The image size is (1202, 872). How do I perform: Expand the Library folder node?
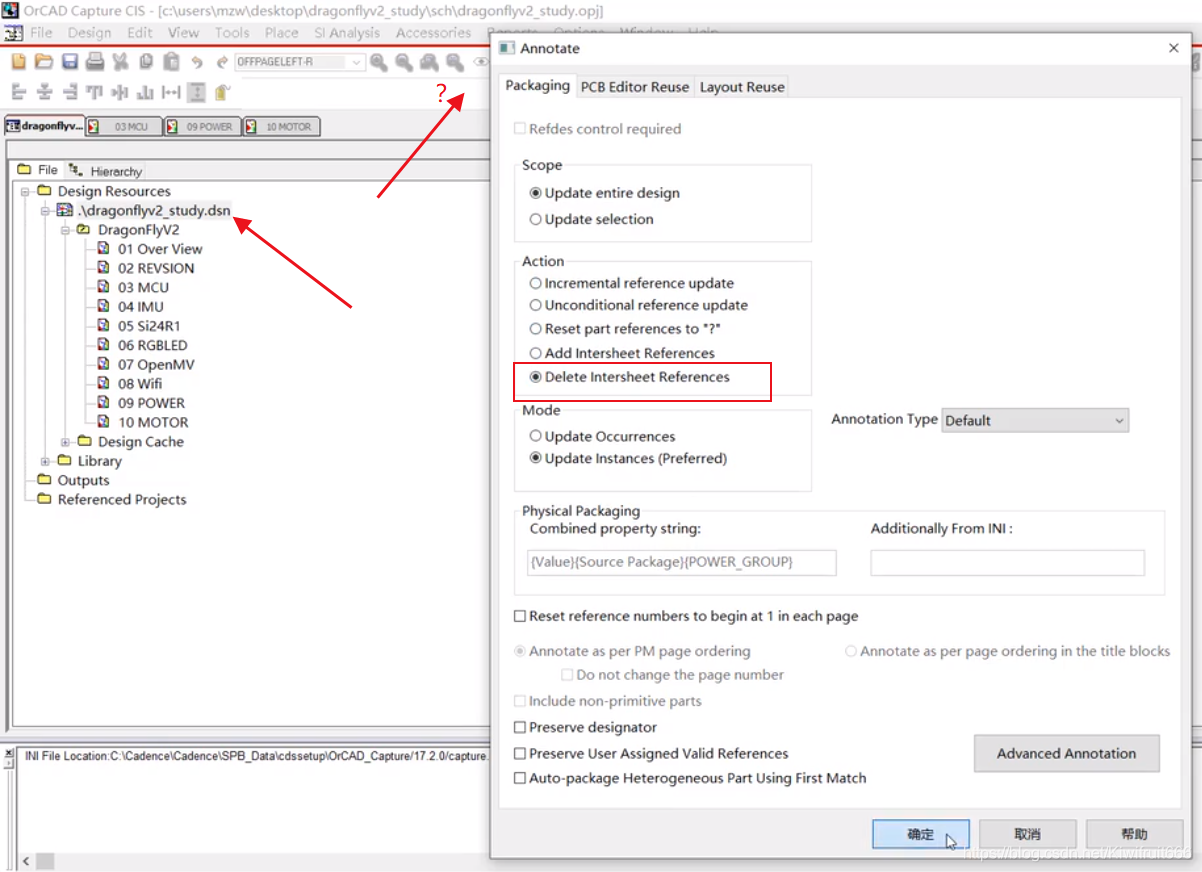(46, 461)
